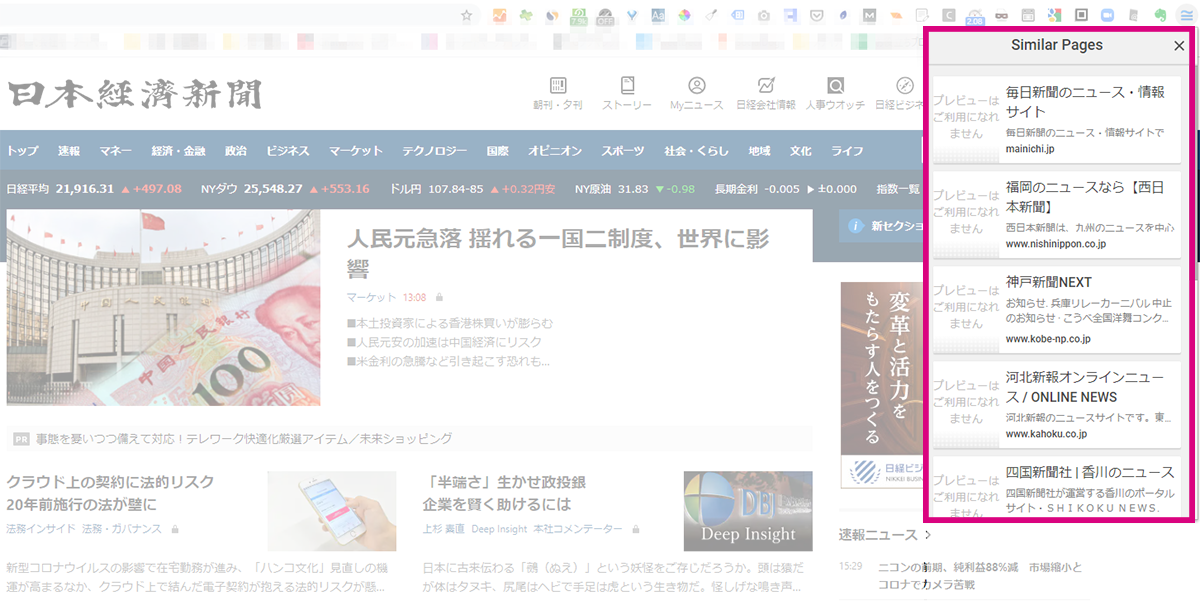Open ストーリー book icon
This screenshot has height=610, width=1200.
point(627,93)
